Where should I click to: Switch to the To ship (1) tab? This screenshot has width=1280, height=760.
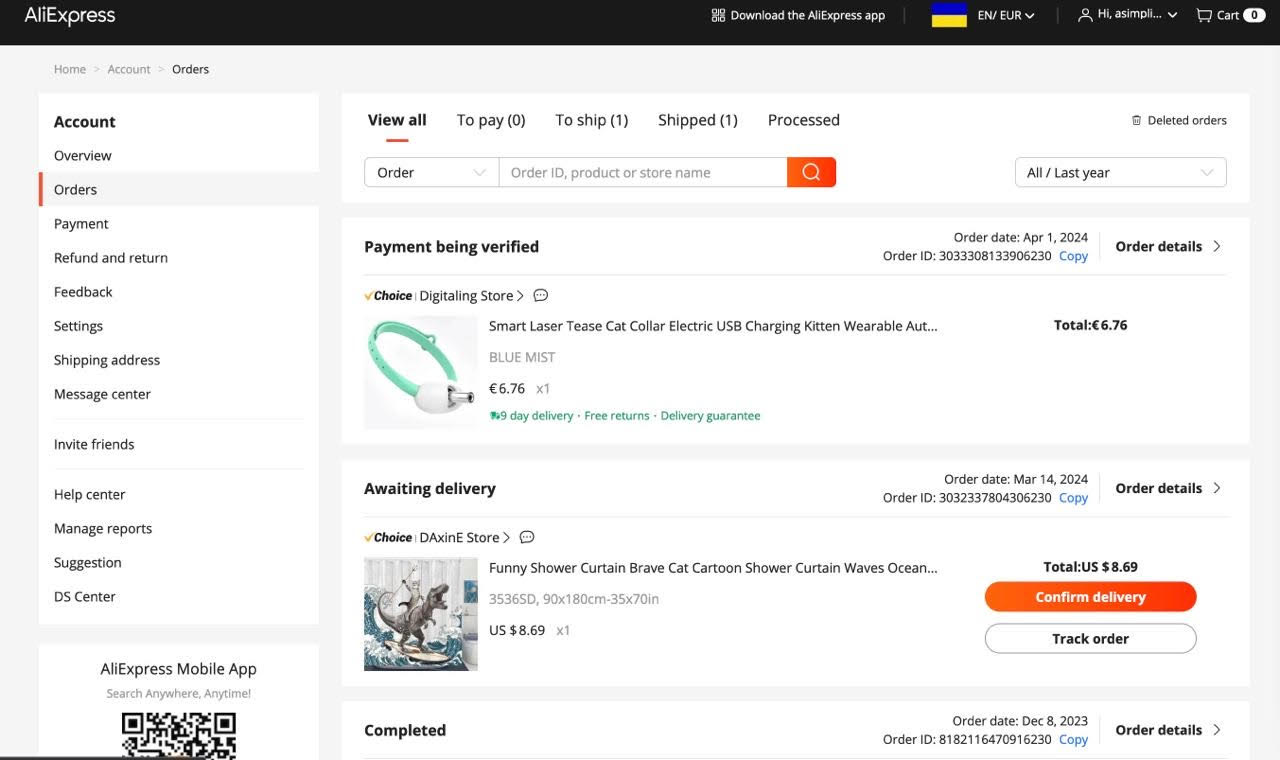[592, 120]
